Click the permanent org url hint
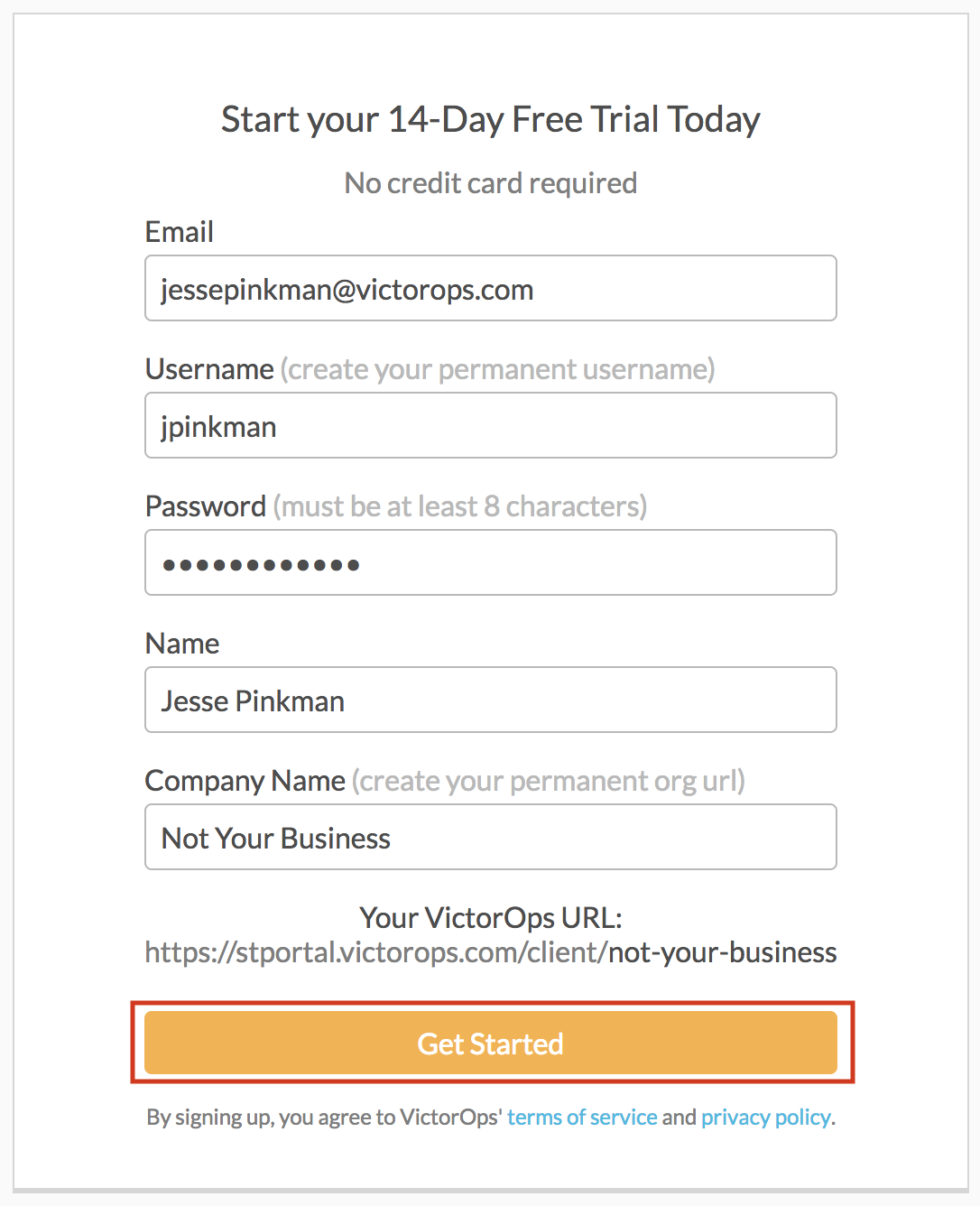 click(549, 781)
